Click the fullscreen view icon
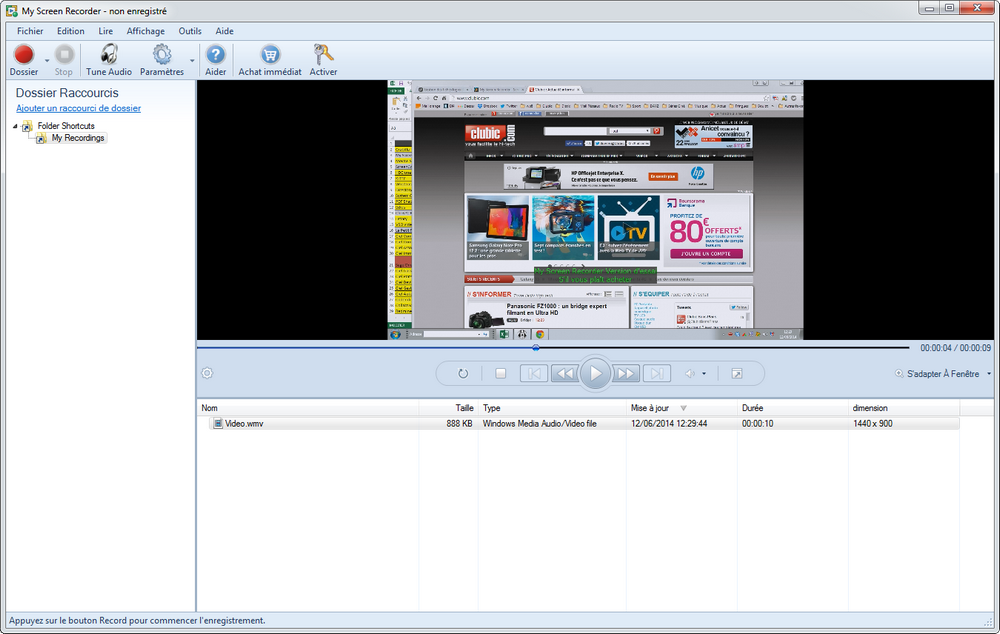1000x634 pixels. coord(737,373)
